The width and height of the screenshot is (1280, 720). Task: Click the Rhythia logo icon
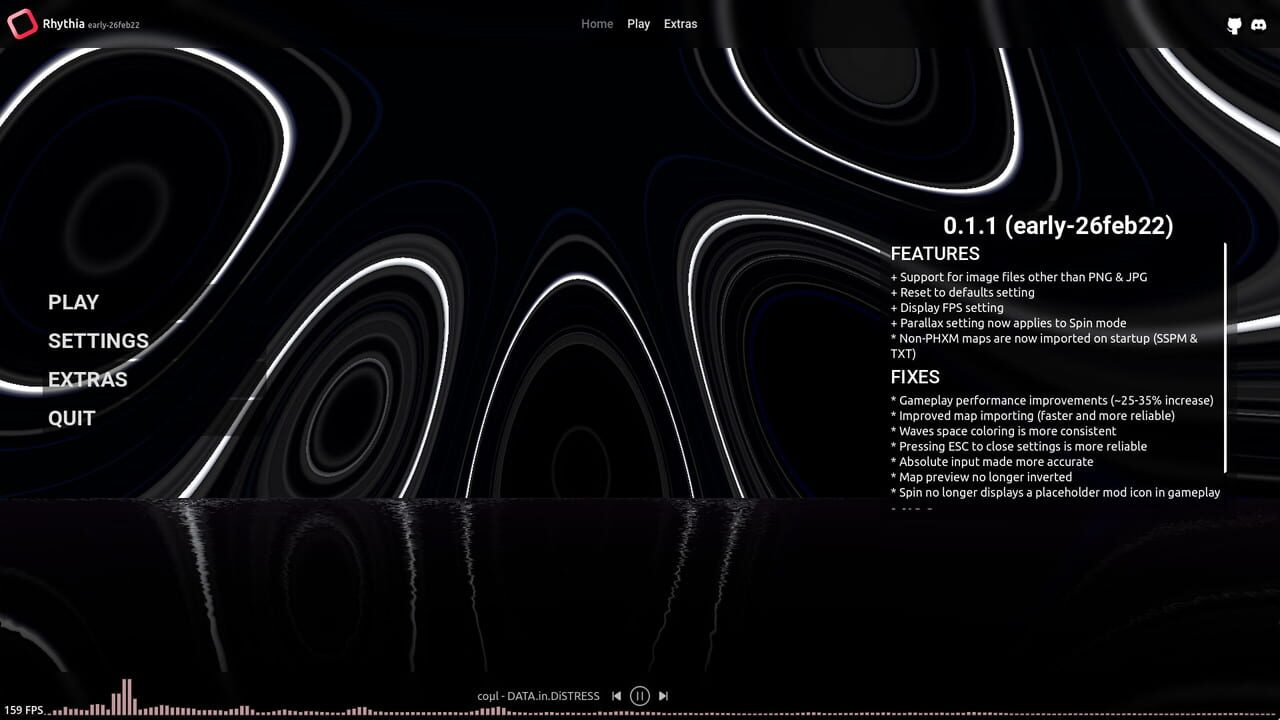pyautogui.click(x=22, y=23)
